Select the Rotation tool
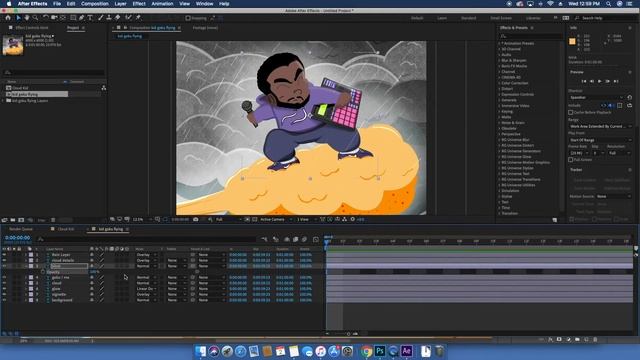 click(46, 18)
